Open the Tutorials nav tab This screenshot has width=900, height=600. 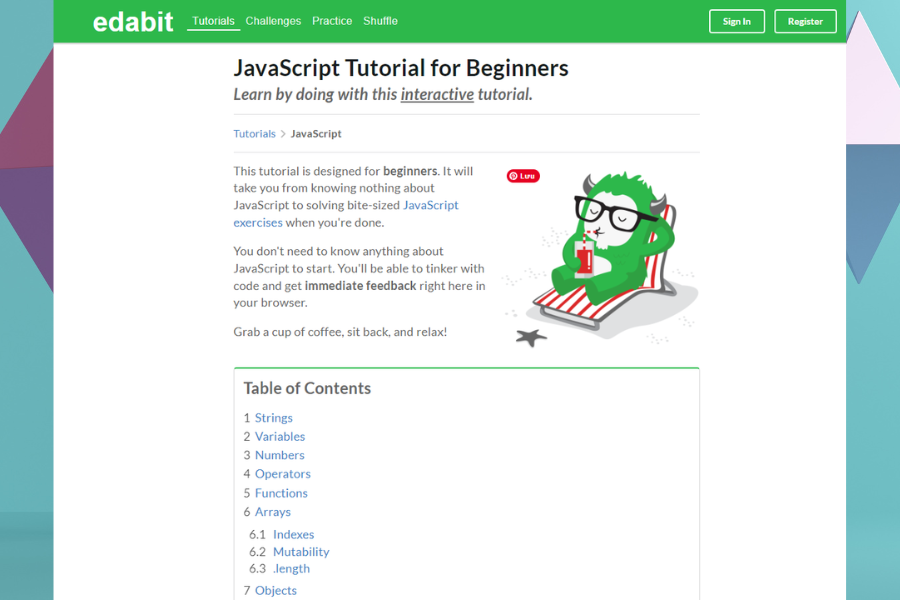pos(213,21)
